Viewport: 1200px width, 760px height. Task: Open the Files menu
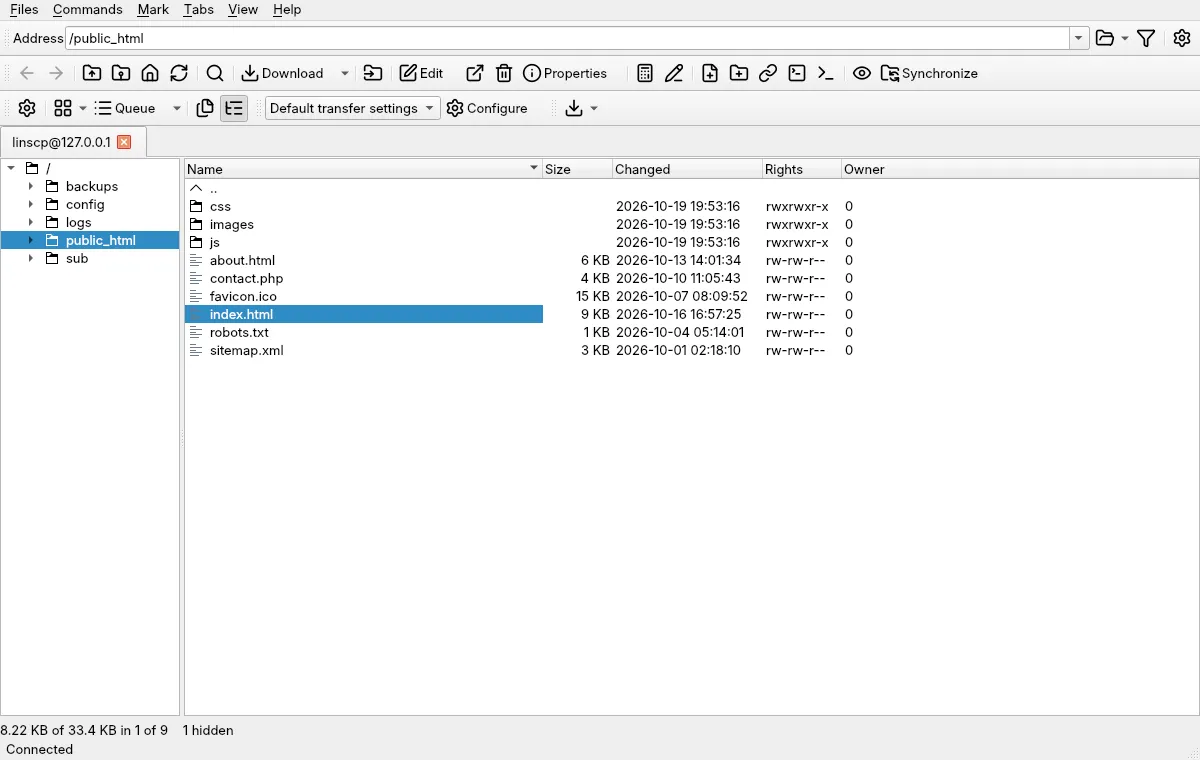click(x=24, y=9)
